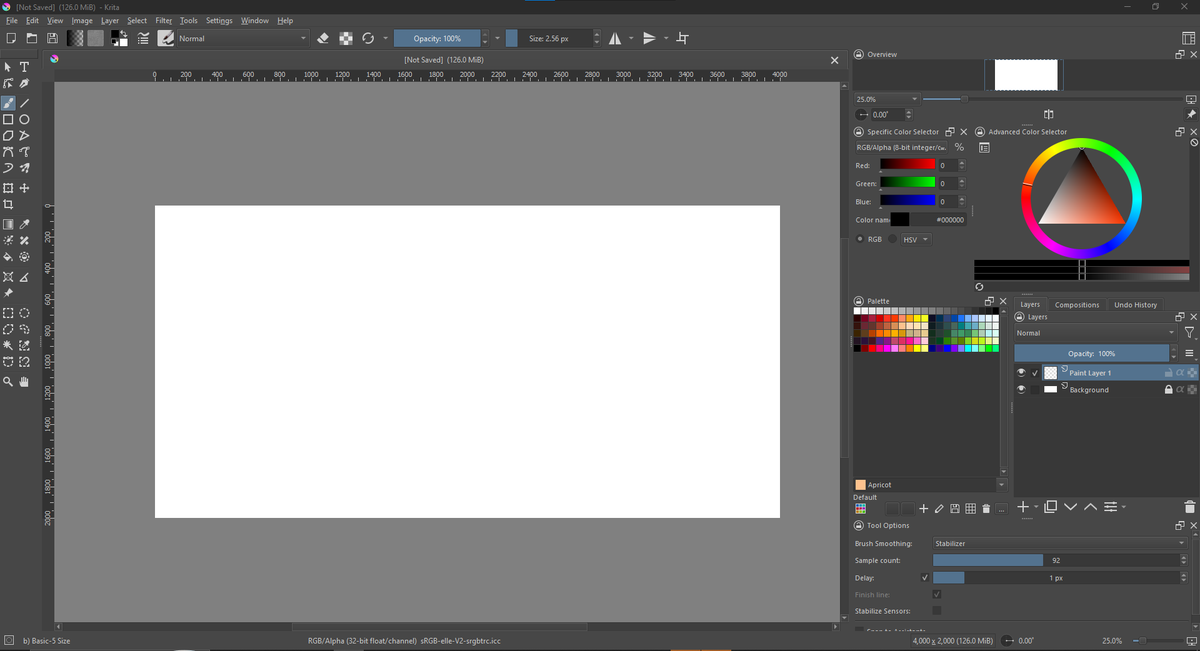Screen dimensions: 1200x651
Task: Click Horizontal Mirror tool icon
Action: coord(615,38)
